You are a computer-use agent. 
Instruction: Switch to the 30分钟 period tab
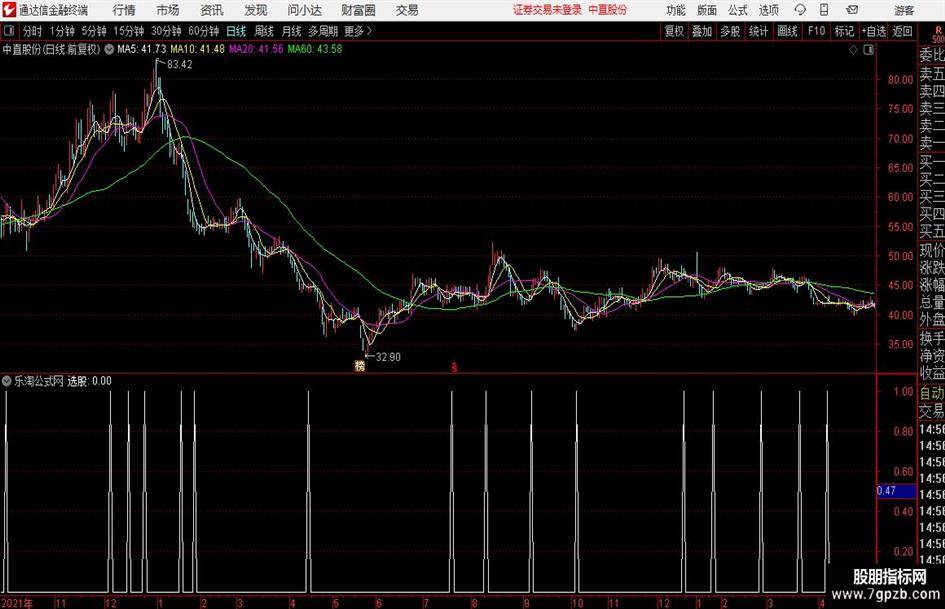click(x=166, y=31)
